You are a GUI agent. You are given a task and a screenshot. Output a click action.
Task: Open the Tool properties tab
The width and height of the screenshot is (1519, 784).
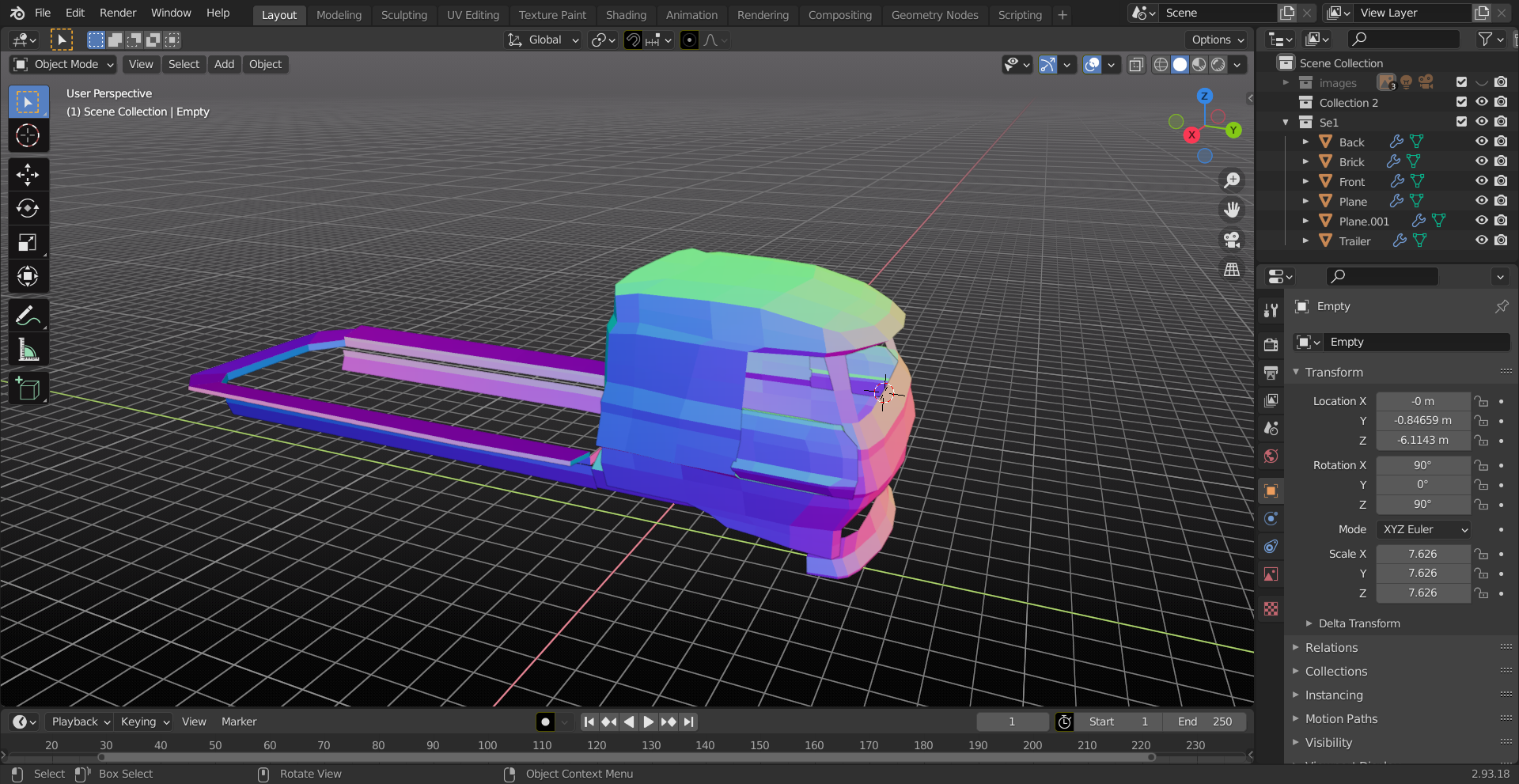1271,310
